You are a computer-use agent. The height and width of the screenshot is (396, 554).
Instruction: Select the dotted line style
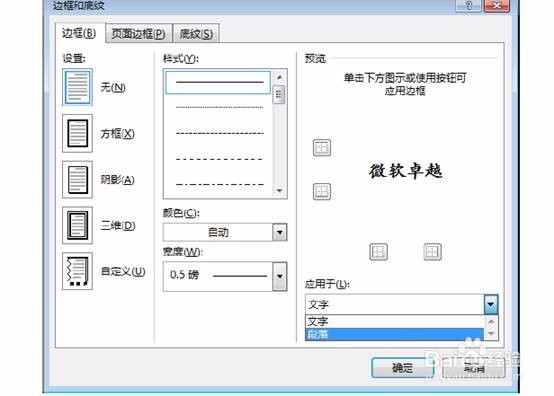coord(219,107)
